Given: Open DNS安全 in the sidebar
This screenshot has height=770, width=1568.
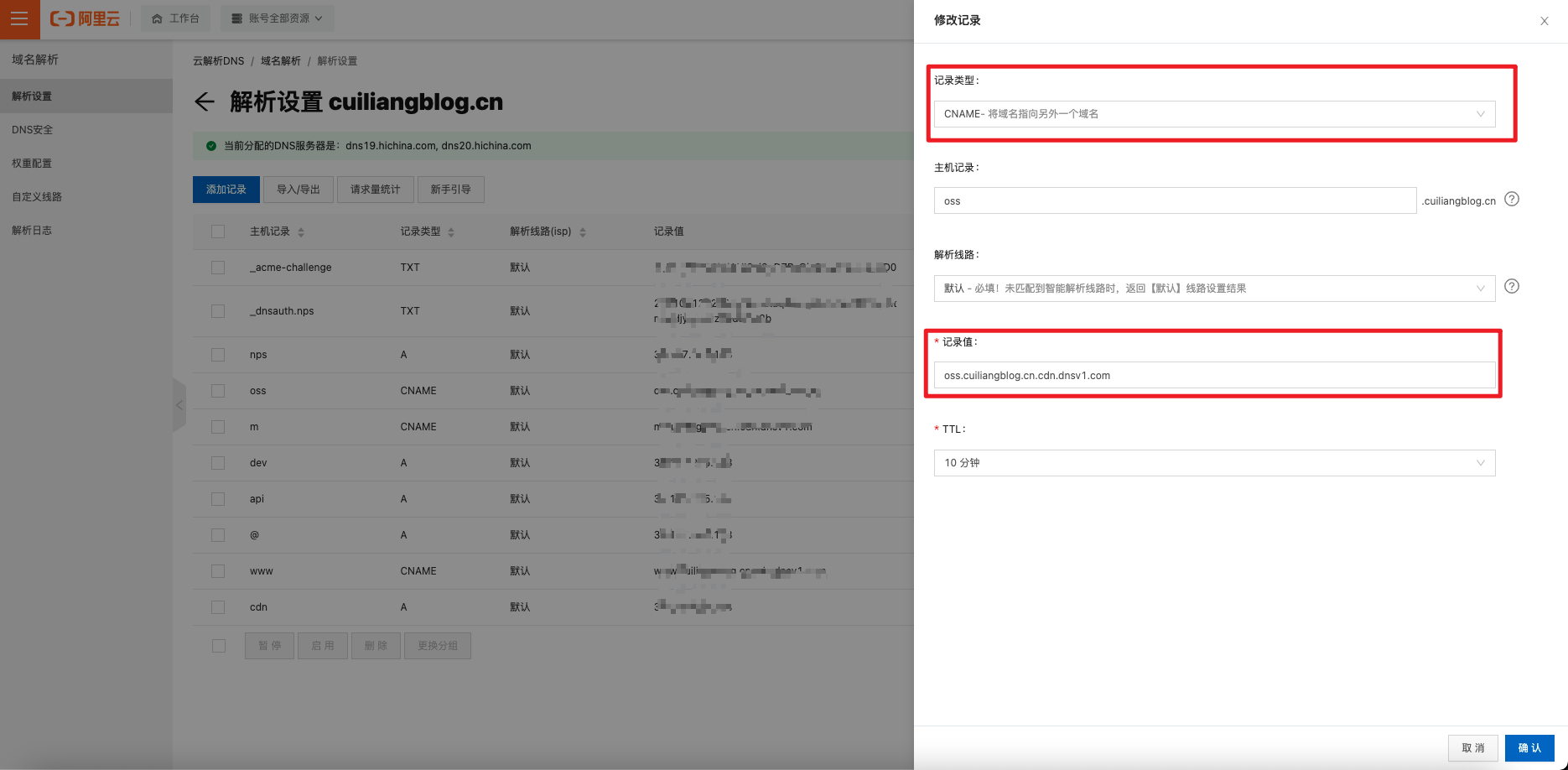Looking at the screenshot, I should (86, 130).
